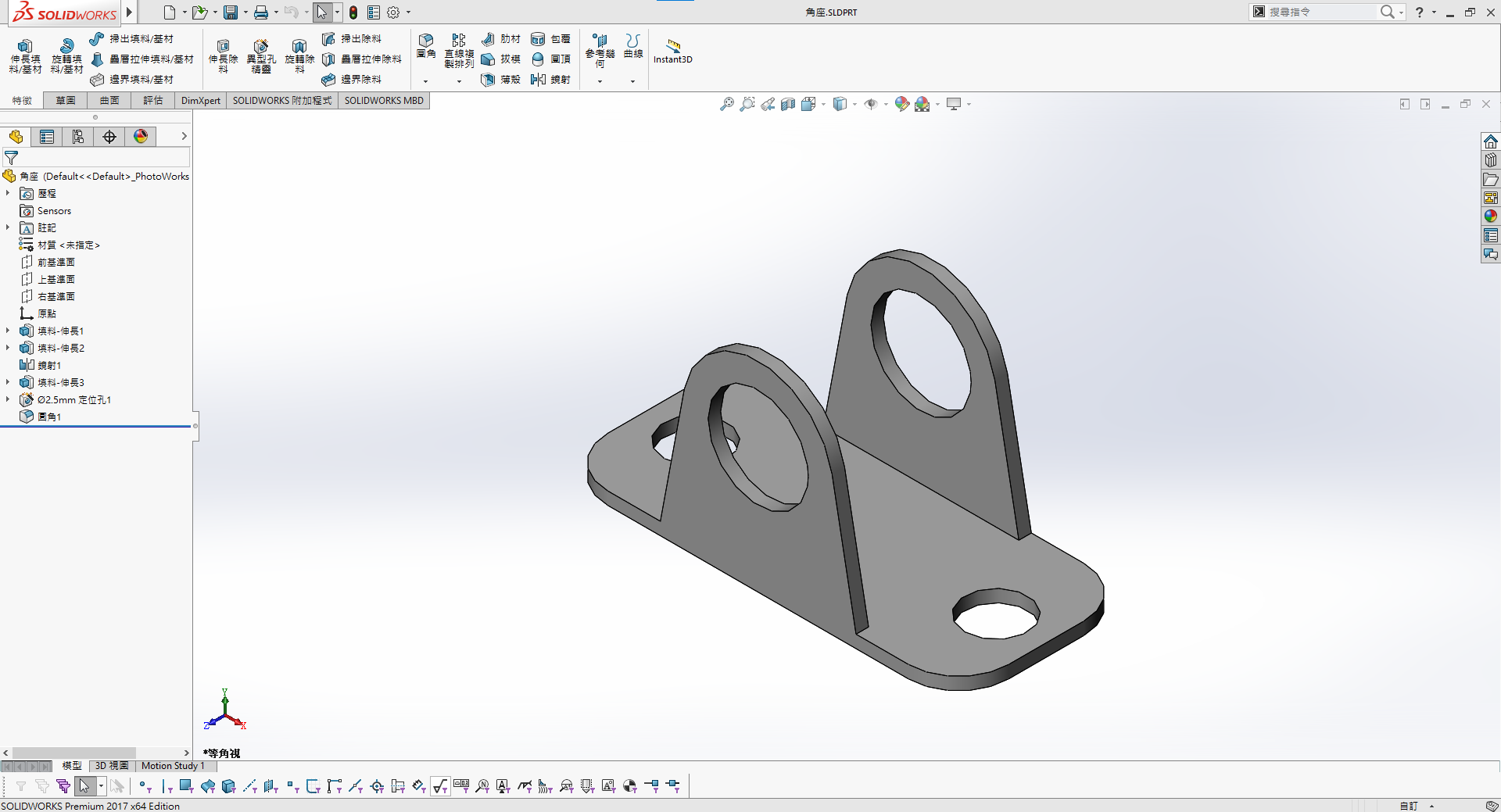Open the SOLIDWORKS MBD tab
This screenshot has width=1501, height=812.
(x=384, y=101)
